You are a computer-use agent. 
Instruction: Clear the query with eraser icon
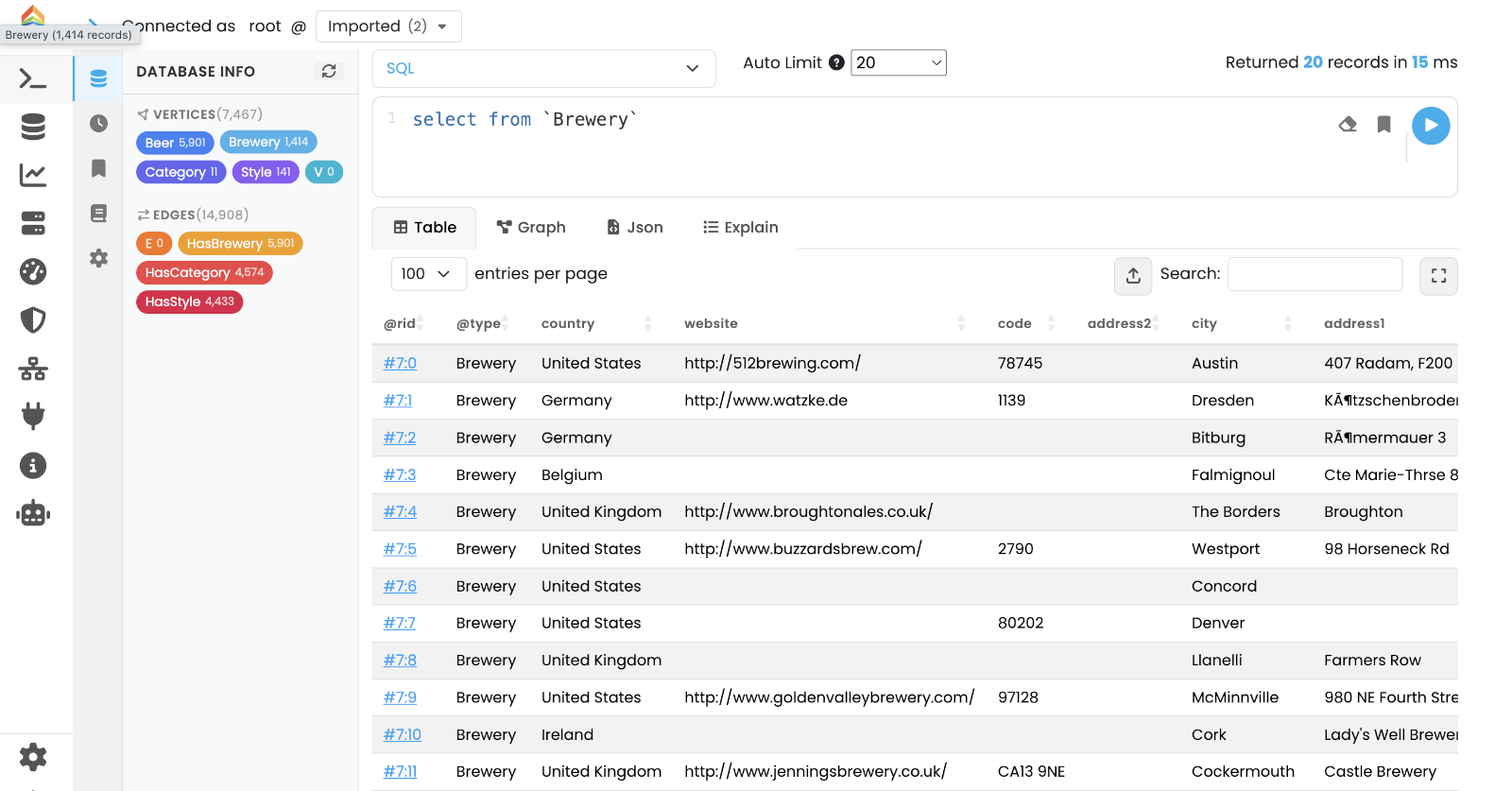(x=1348, y=124)
